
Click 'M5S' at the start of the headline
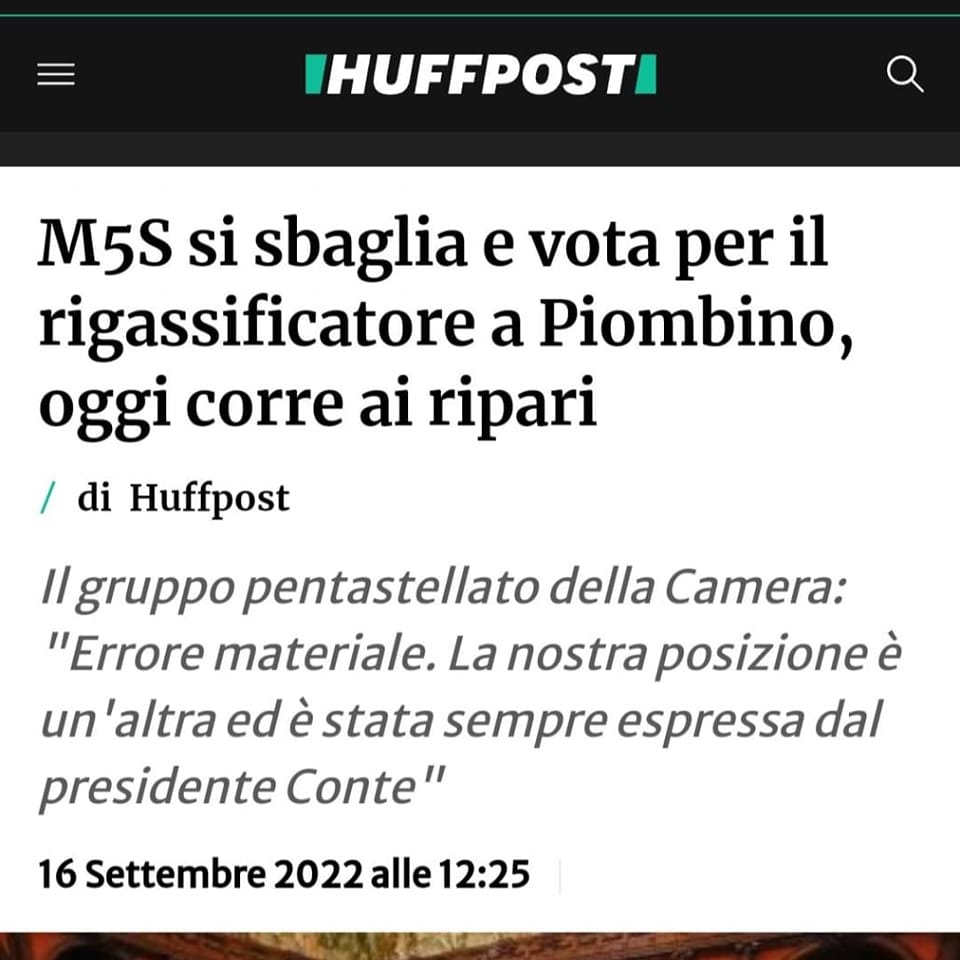coord(105,244)
